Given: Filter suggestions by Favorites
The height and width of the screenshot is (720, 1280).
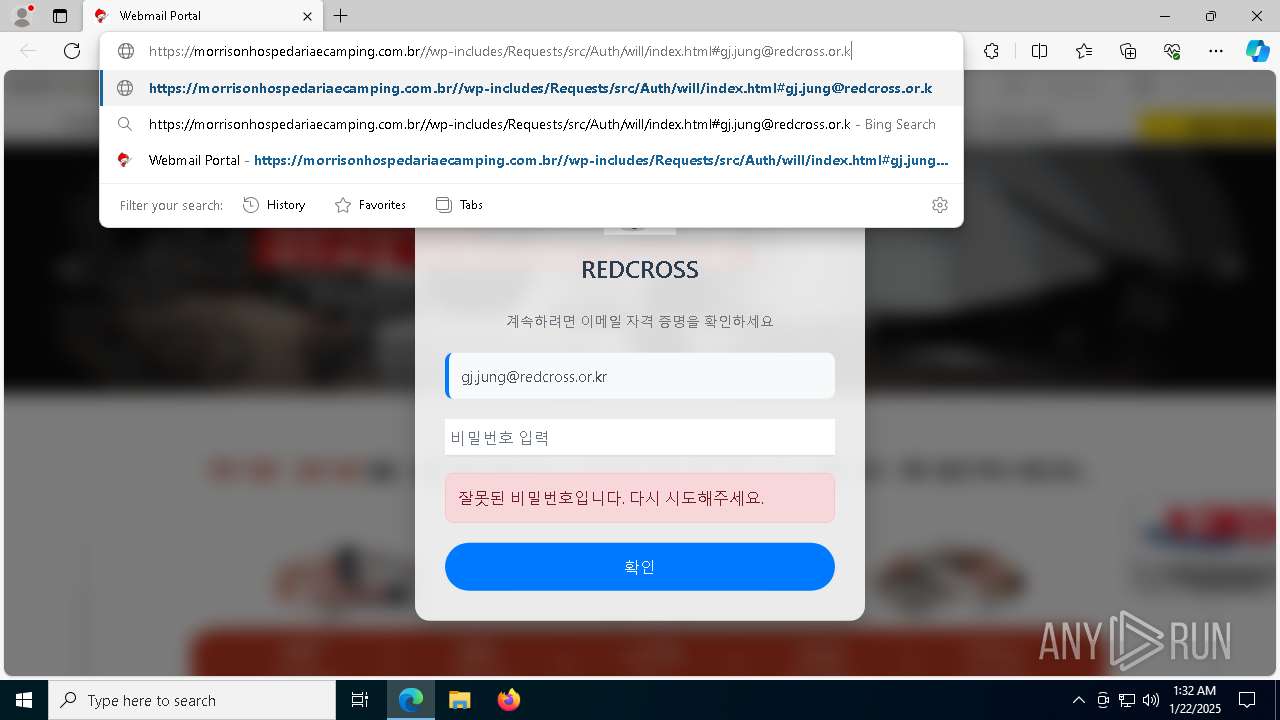Looking at the screenshot, I should click(370, 205).
